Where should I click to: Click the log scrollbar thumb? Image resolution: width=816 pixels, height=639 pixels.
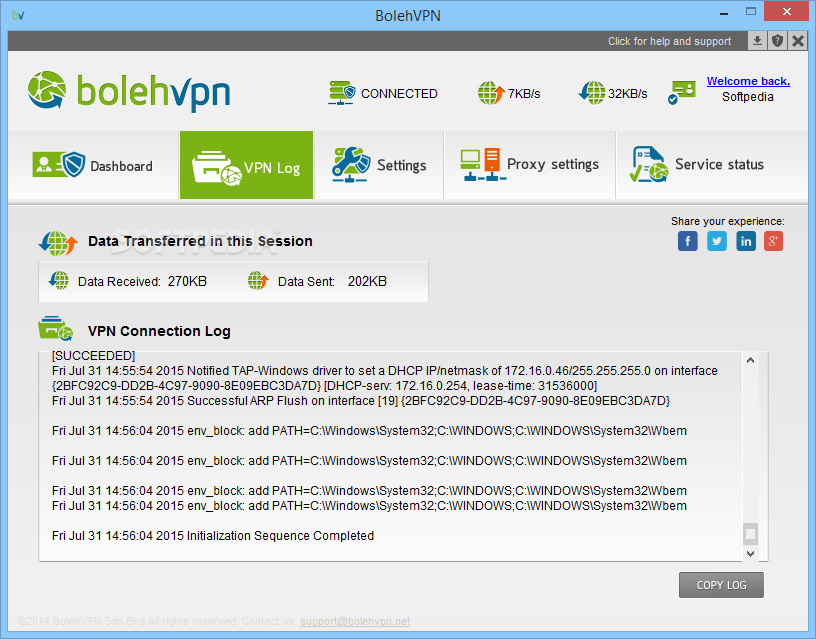(750, 534)
